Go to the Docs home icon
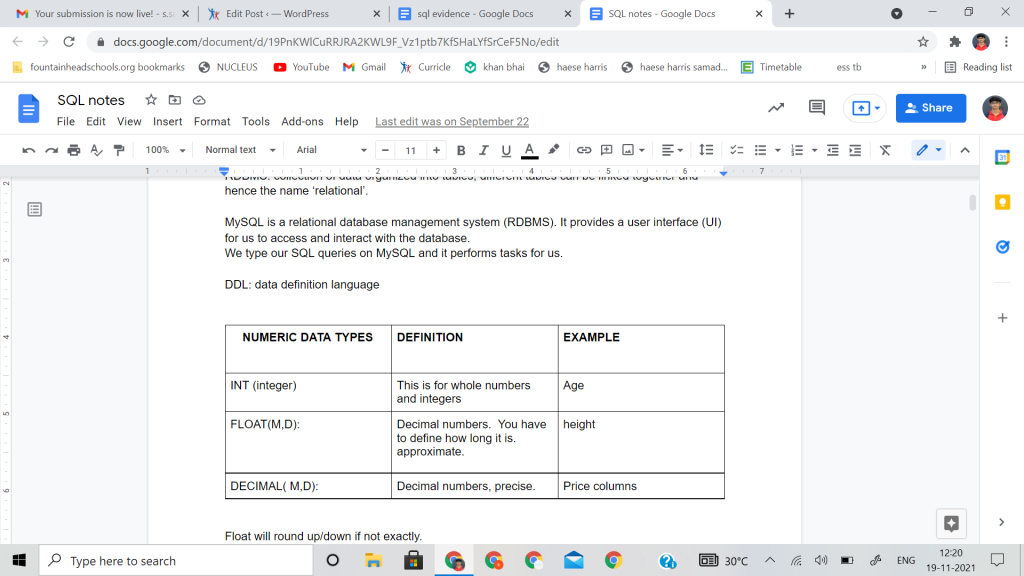 click(x=28, y=108)
